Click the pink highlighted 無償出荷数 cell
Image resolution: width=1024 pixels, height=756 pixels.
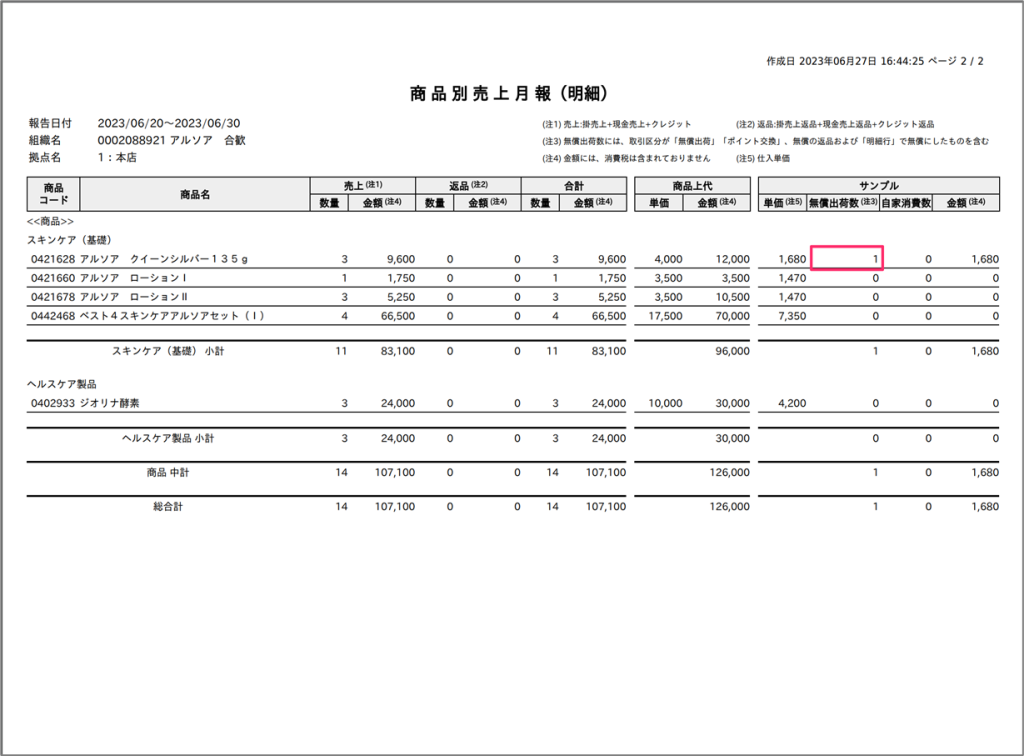pyautogui.click(x=845, y=259)
